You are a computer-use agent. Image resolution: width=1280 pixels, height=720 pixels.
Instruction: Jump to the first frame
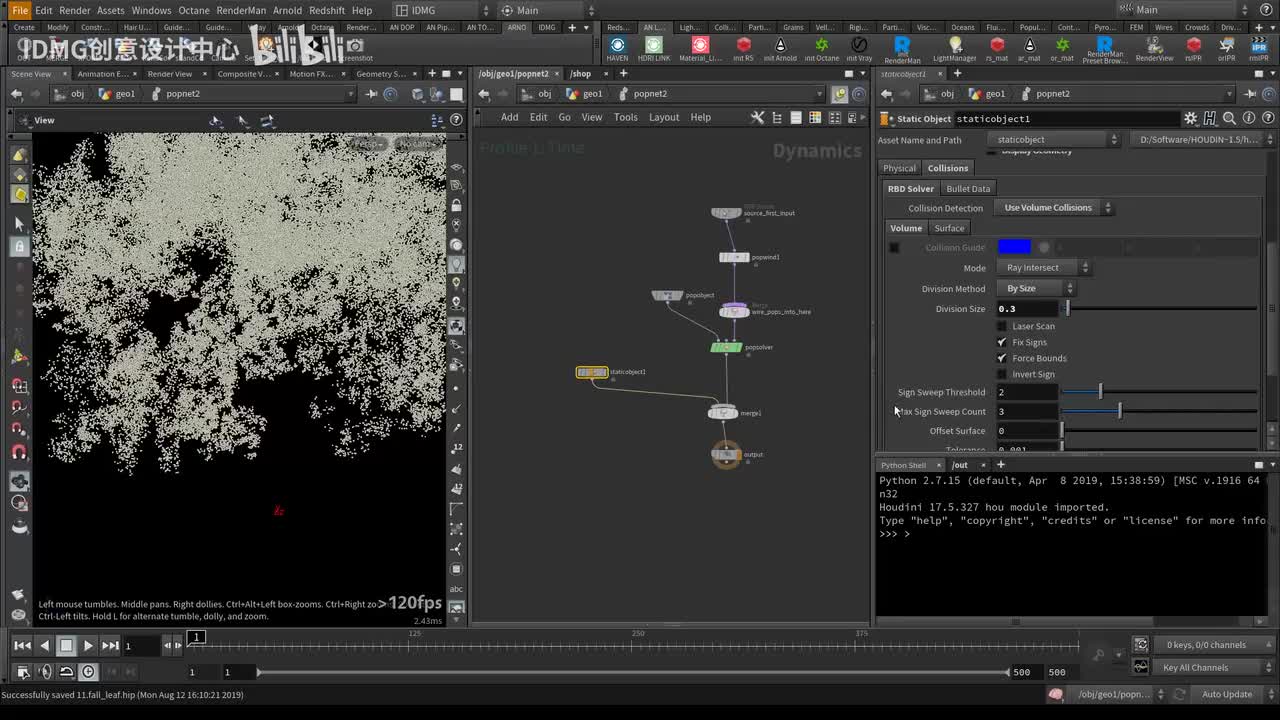(21, 646)
